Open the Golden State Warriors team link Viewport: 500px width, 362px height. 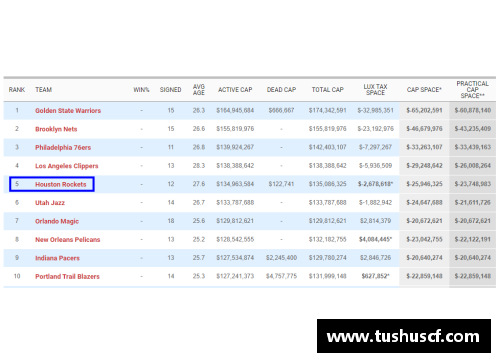[x=68, y=111]
